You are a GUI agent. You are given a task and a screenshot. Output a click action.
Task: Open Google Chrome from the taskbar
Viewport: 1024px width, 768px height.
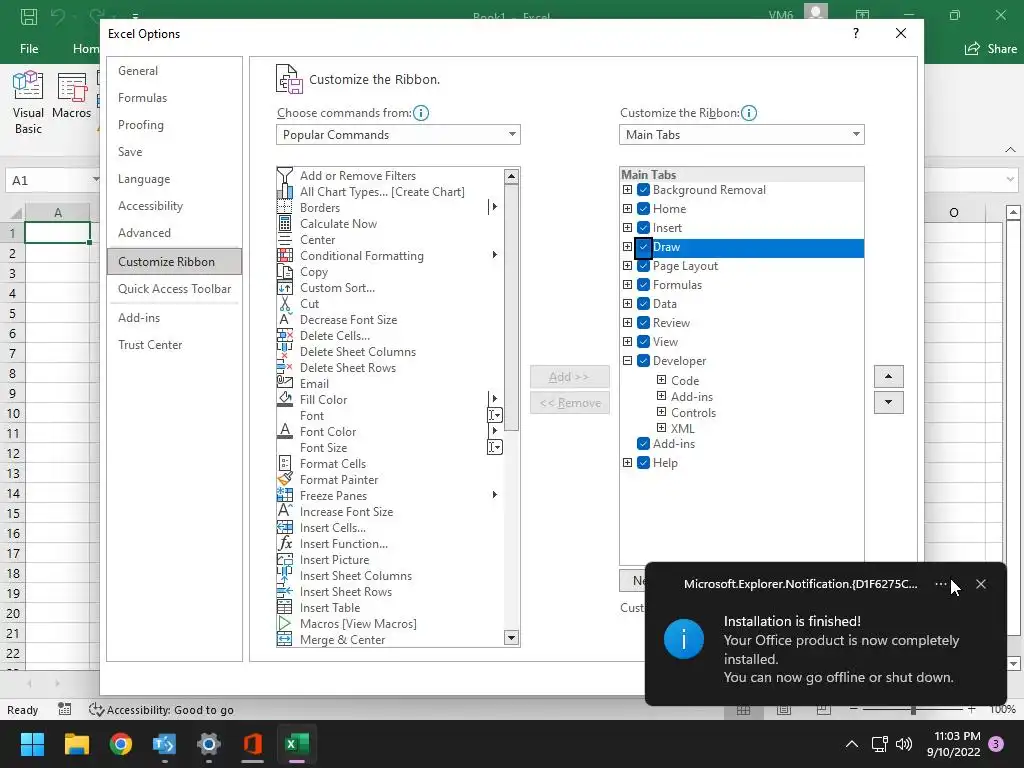120,744
